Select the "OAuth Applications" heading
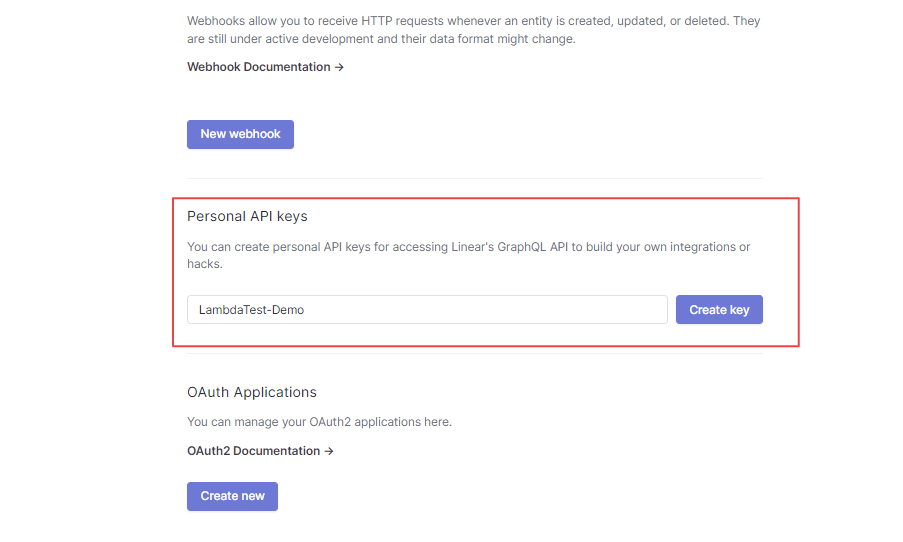The image size is (903, 542). pyautogui.click(x=252, y=392)
